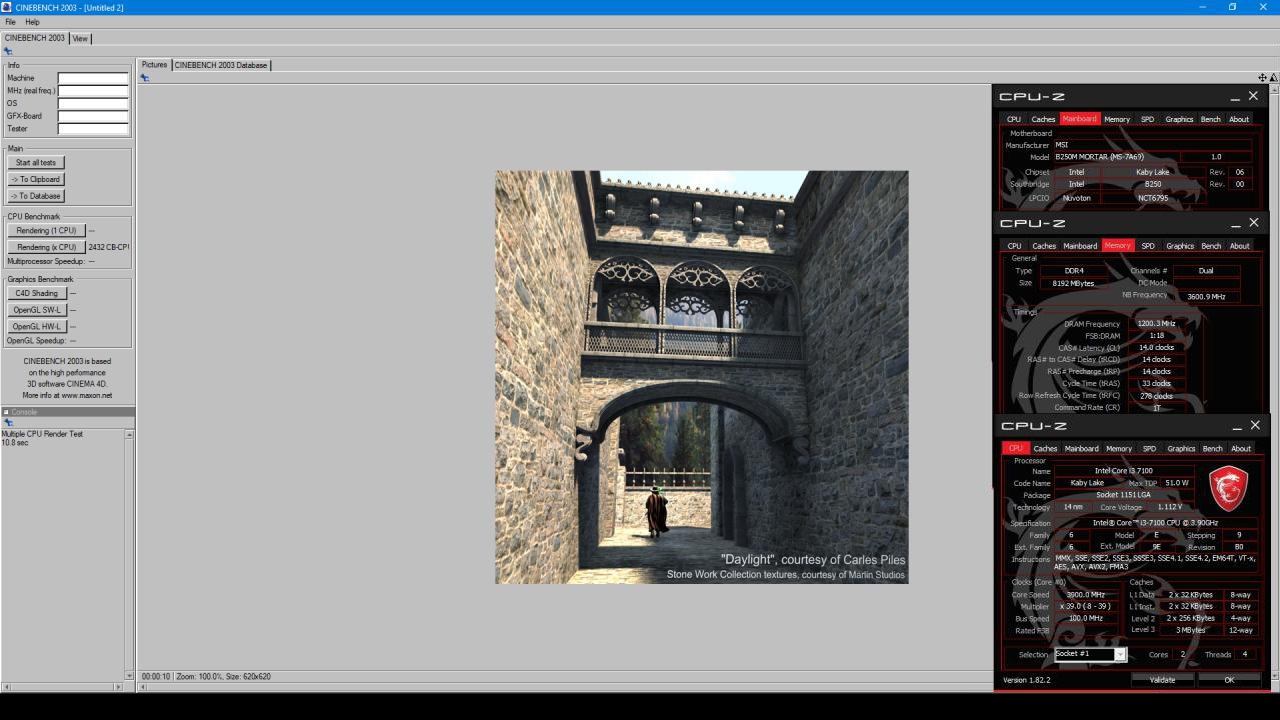This screenshot has width=1280, height=720.
Task: Open Memory tab in bottom CPU-Z window
Action: coord(1119,449)
